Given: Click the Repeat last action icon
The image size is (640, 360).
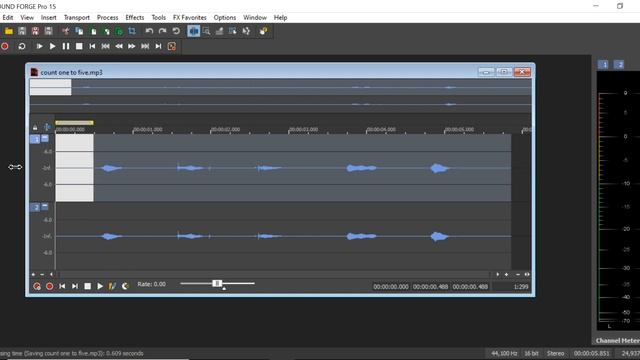Looking at the screenshot, I should click(x=176, y=31).
